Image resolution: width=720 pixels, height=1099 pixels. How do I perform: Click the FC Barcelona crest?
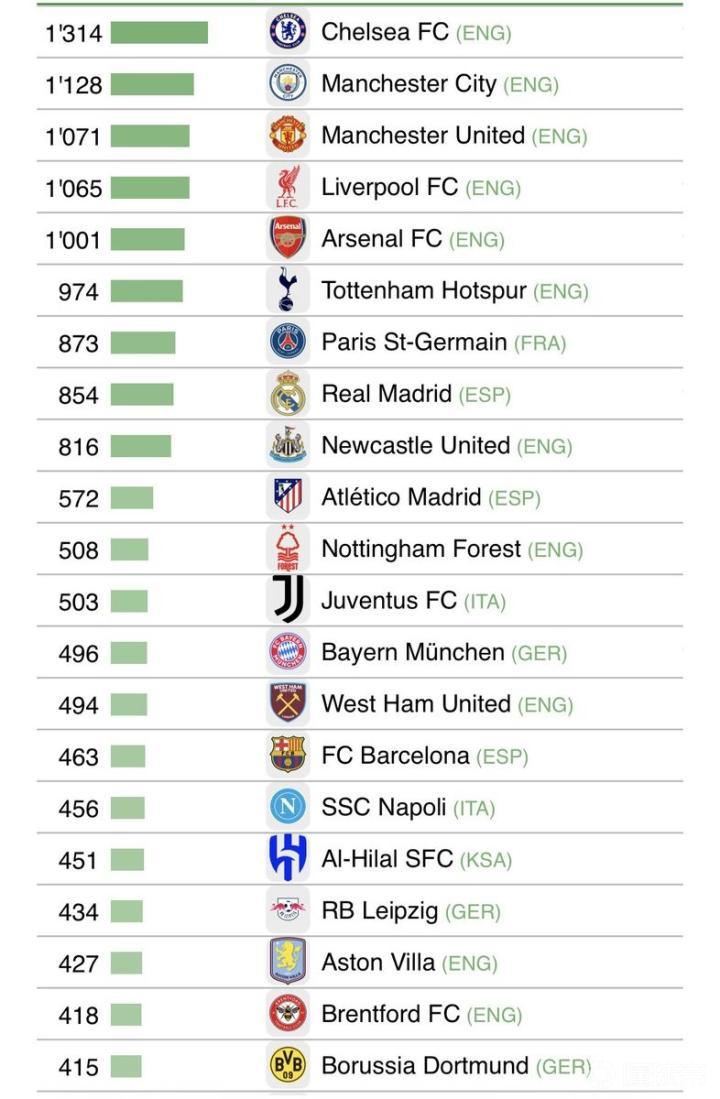(288, 756)
